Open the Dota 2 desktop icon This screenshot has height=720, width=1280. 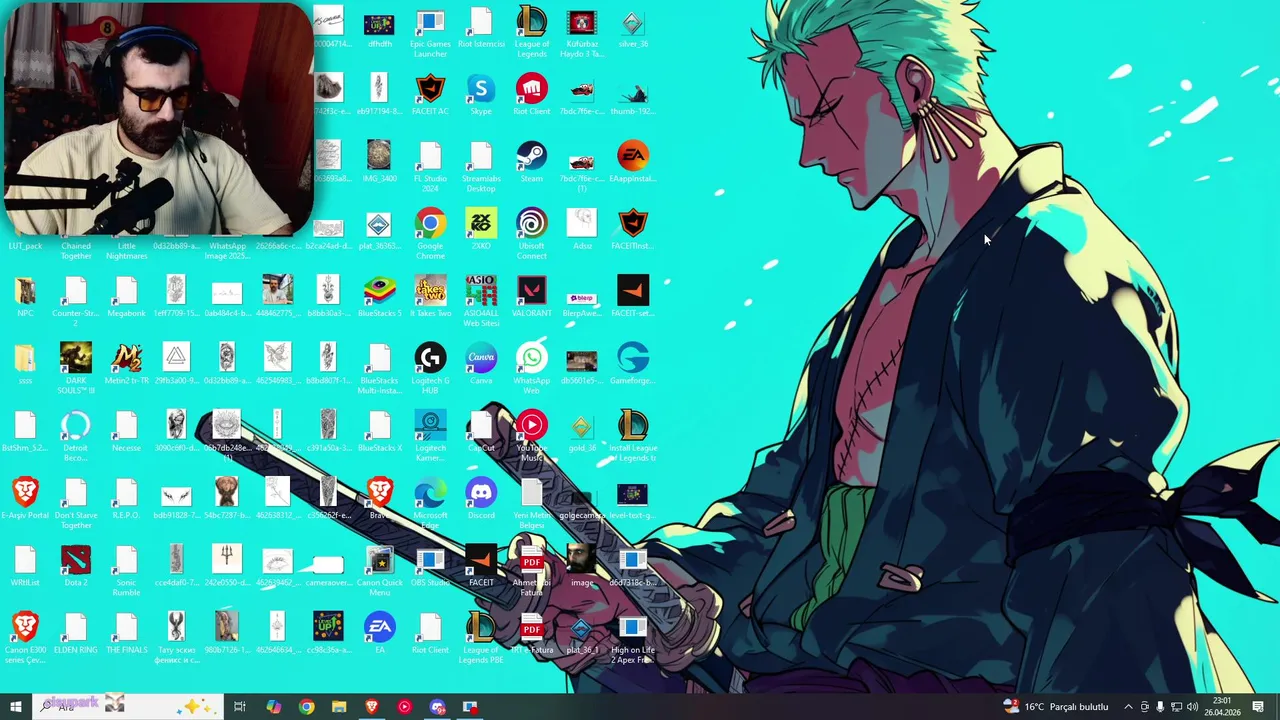point(76,564)
